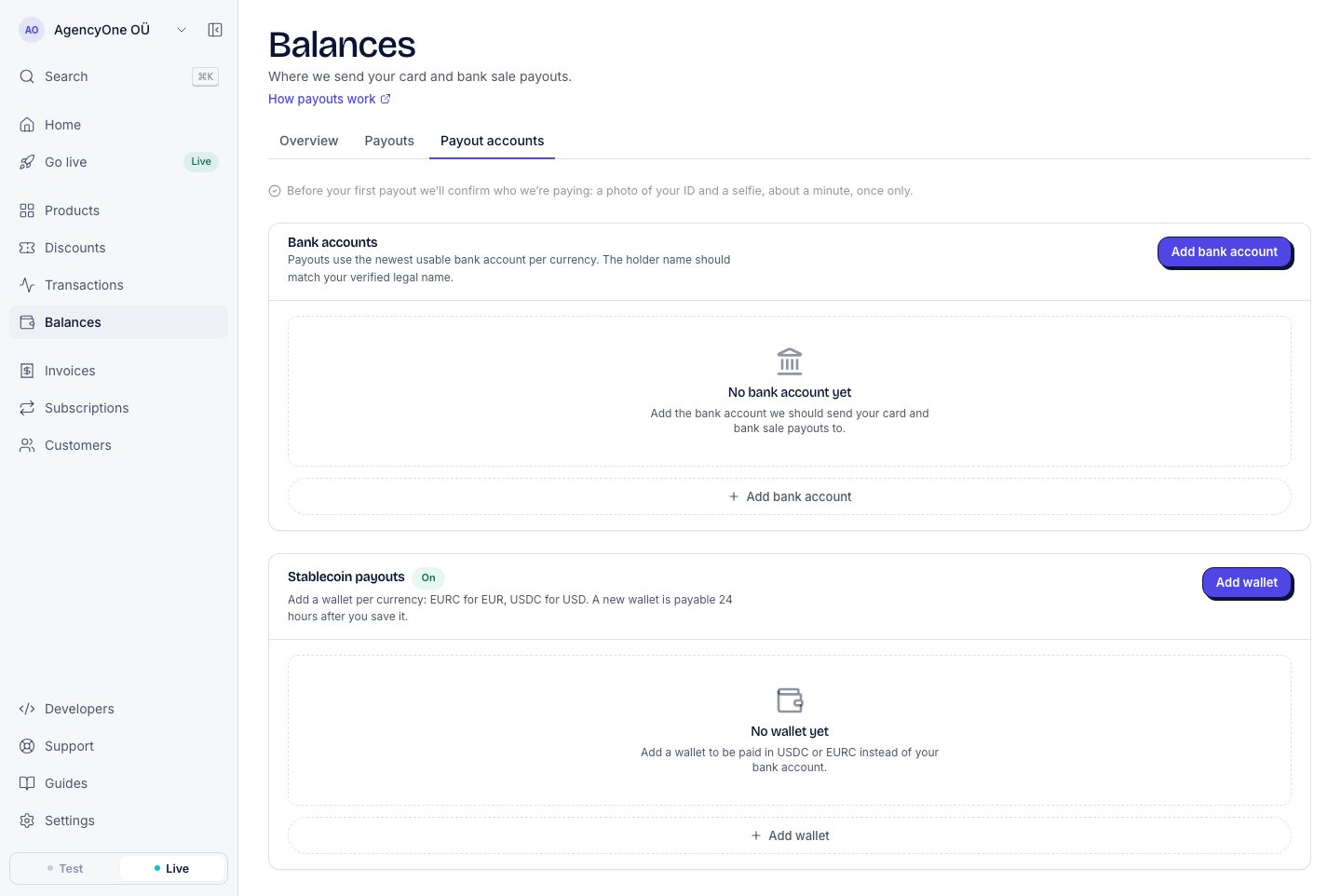The height and width of the screenshot is (896, 1341).
Task: Click the Guides book icon
Action: click(x=27, y=783)
